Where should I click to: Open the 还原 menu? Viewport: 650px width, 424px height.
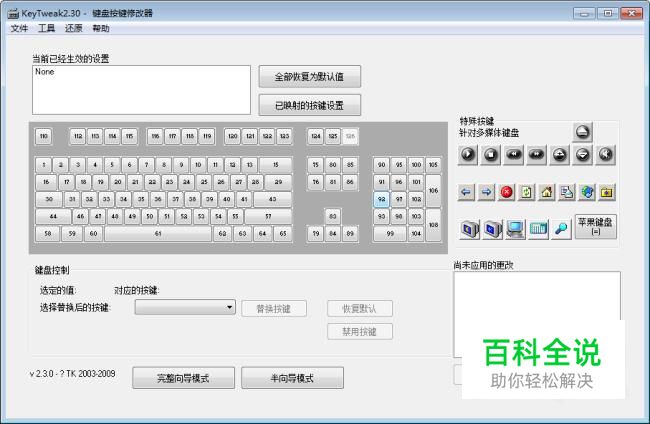(74, 28)
